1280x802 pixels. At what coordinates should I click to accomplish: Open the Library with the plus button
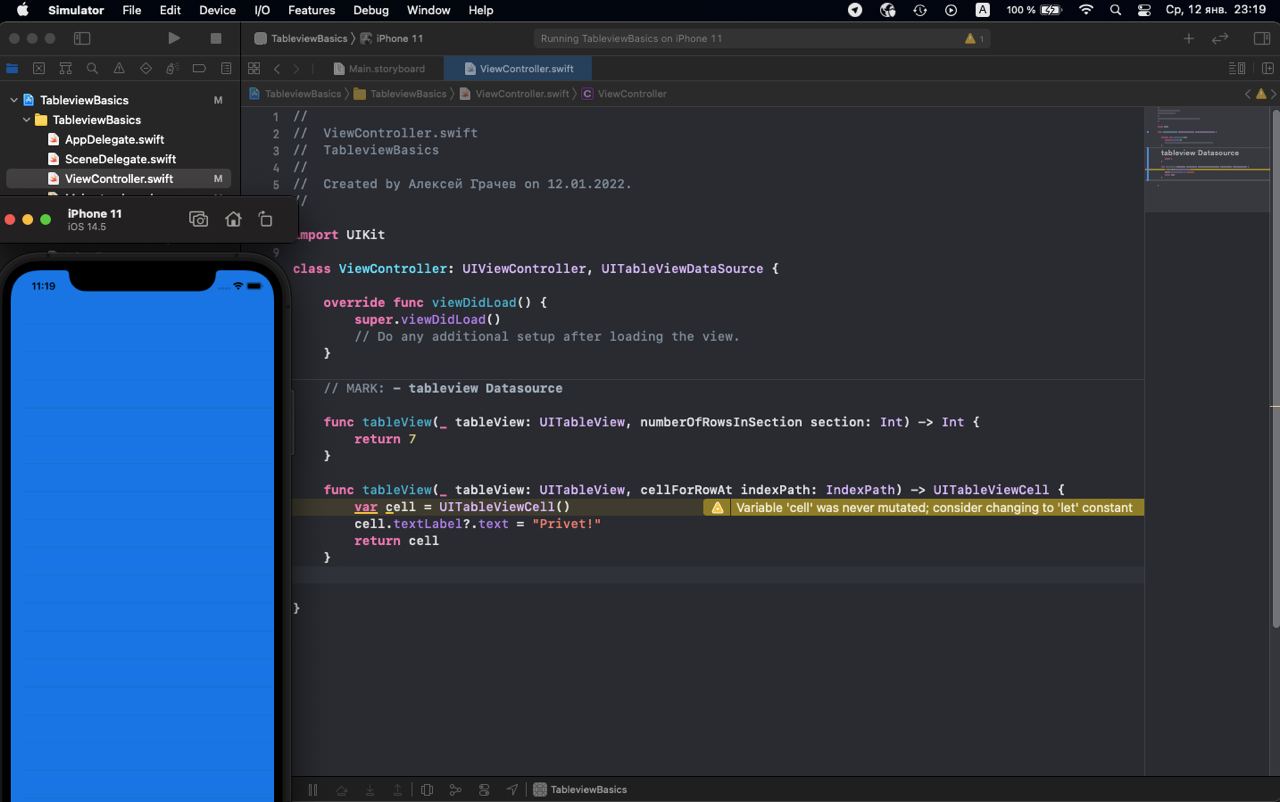tap(1188, 38)
